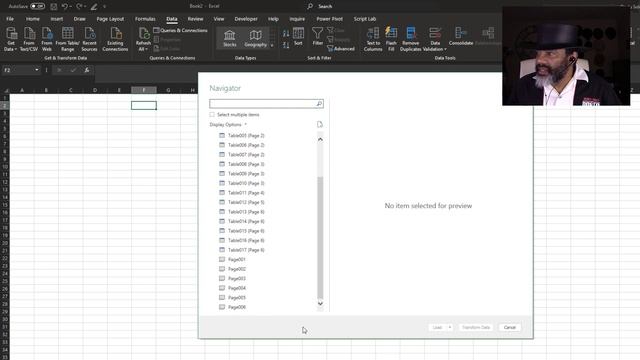The height and width of the screenshot is (360, 640).
Task: Select Table007 (Page 2)
Action: [x=246, y=155]
